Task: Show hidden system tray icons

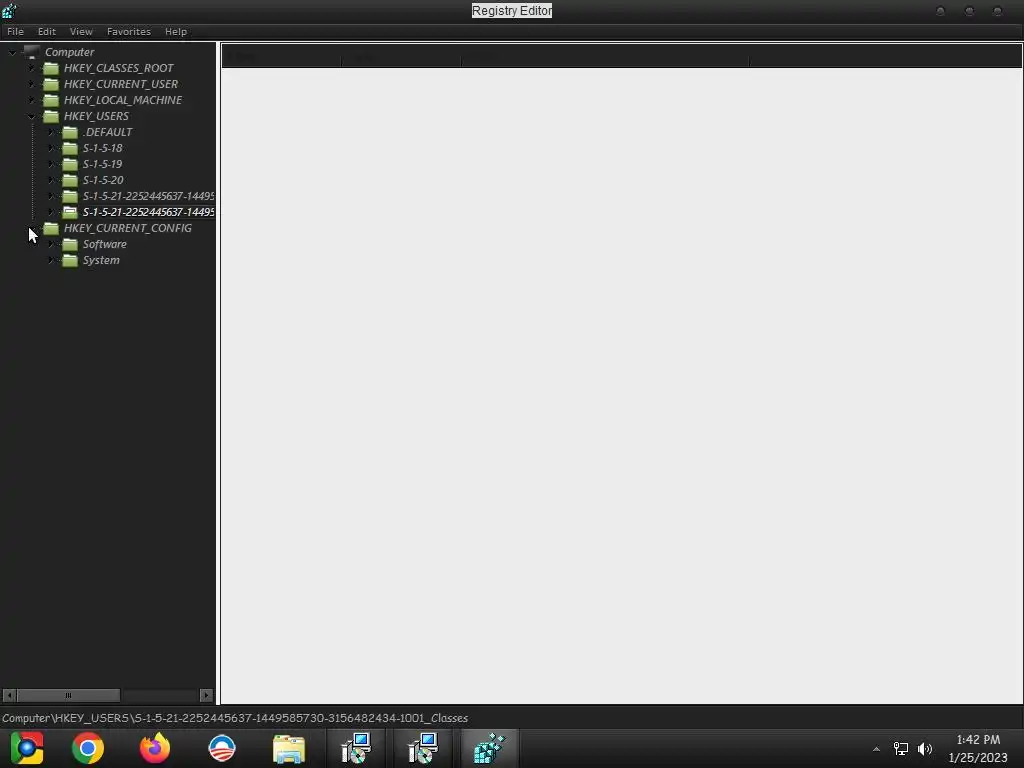Action: [876, 749]
